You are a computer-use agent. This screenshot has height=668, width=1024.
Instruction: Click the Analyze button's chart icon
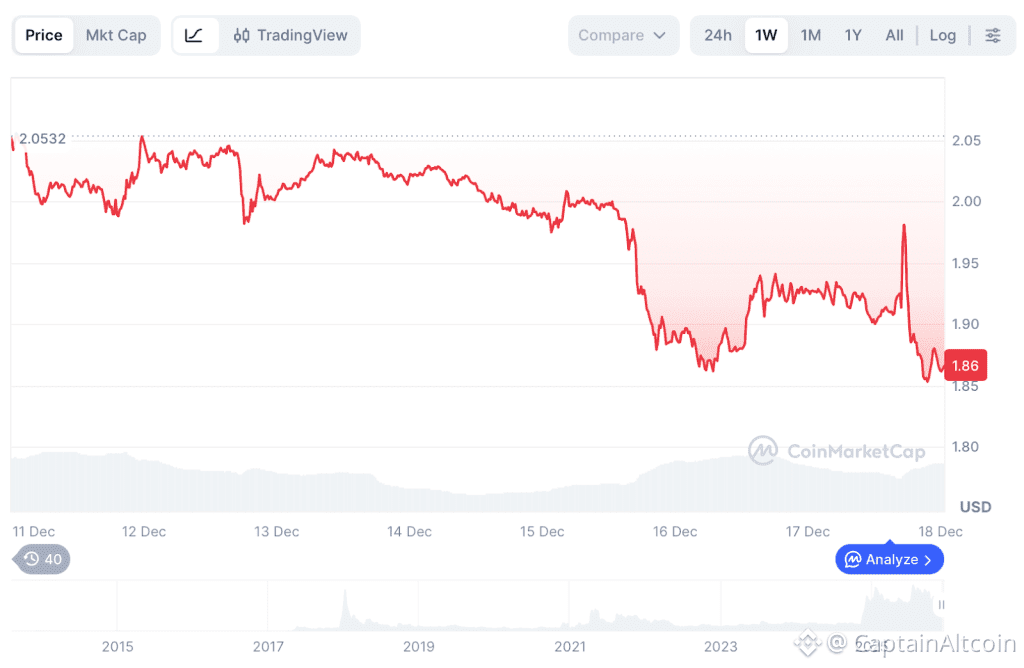[x=853, y=560]
